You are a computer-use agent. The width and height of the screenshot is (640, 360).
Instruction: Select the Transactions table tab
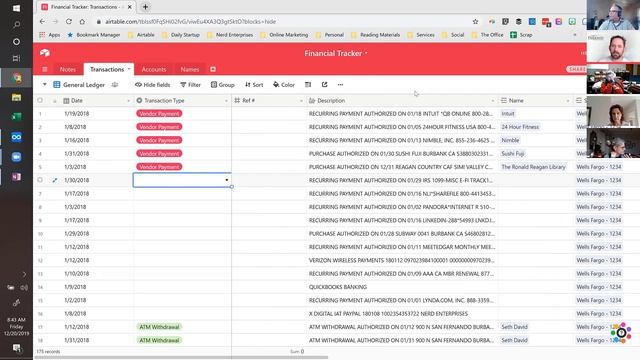click(107, 70)
